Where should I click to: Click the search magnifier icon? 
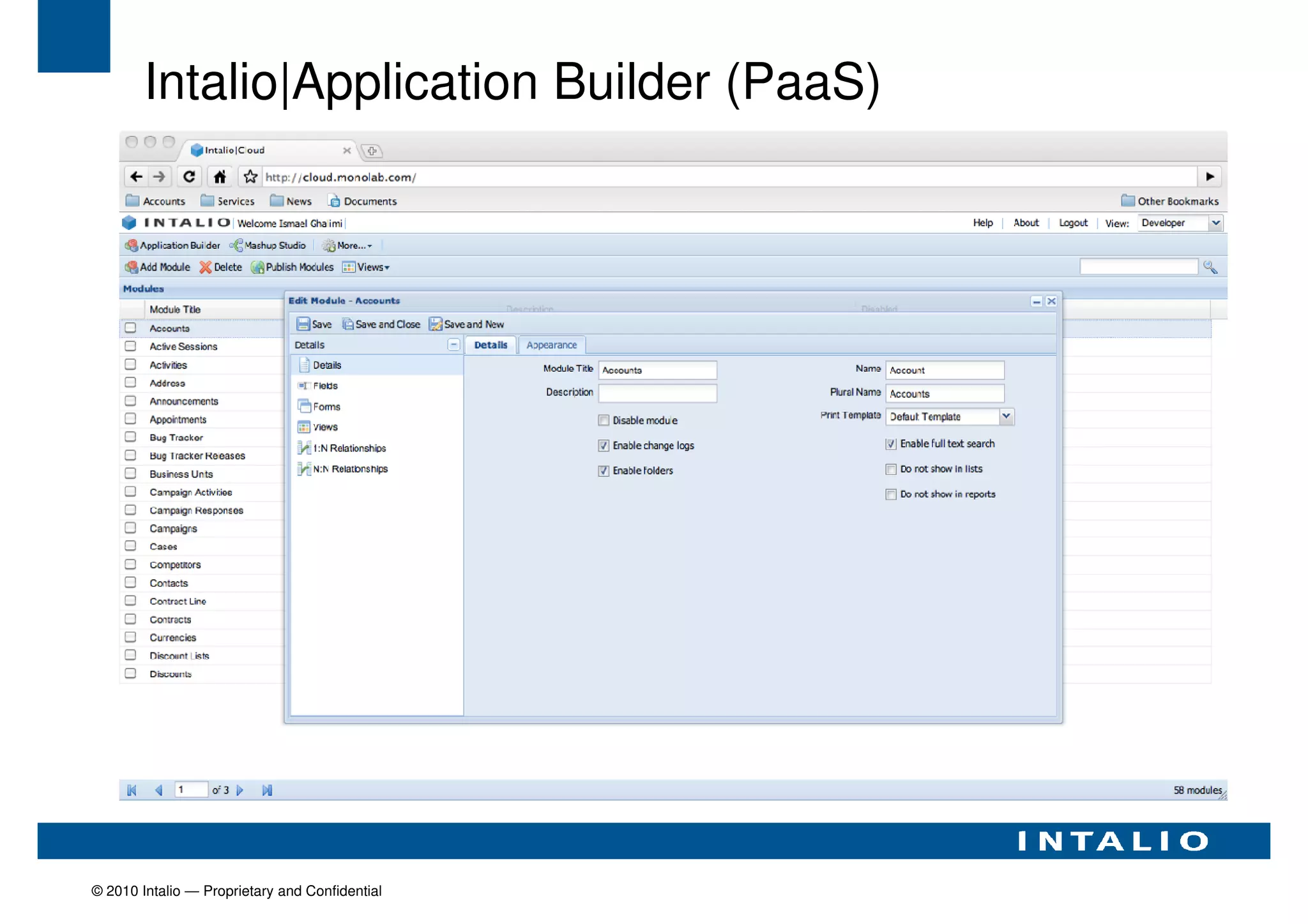(1210, 267)
